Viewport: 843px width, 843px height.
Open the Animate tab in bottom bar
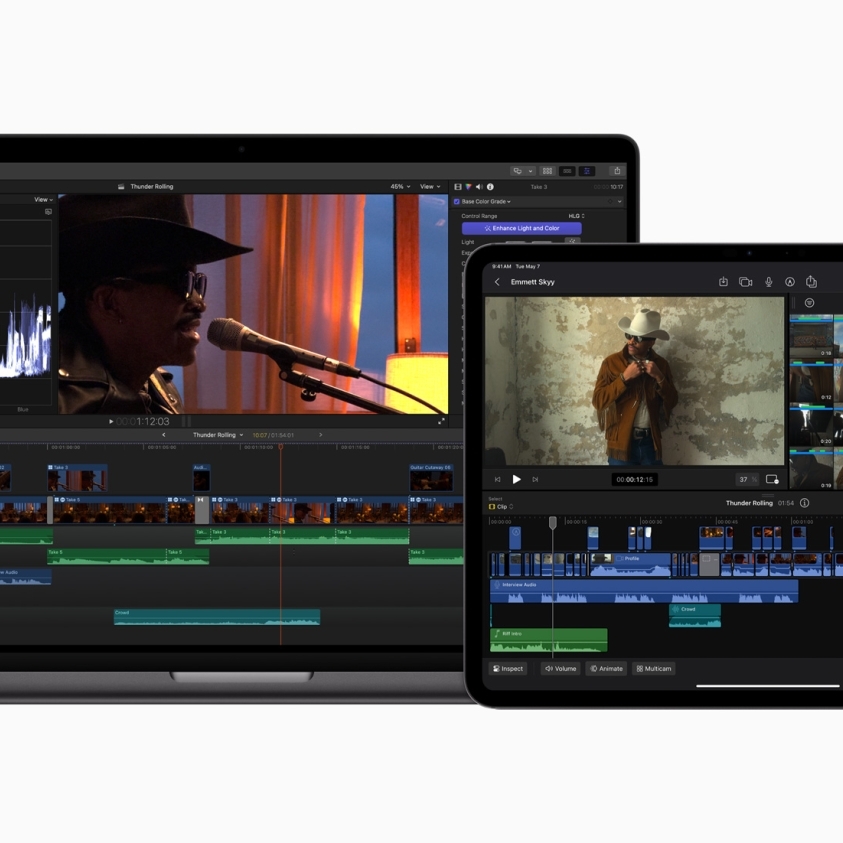pyautogui.click(x=606, y=668)
